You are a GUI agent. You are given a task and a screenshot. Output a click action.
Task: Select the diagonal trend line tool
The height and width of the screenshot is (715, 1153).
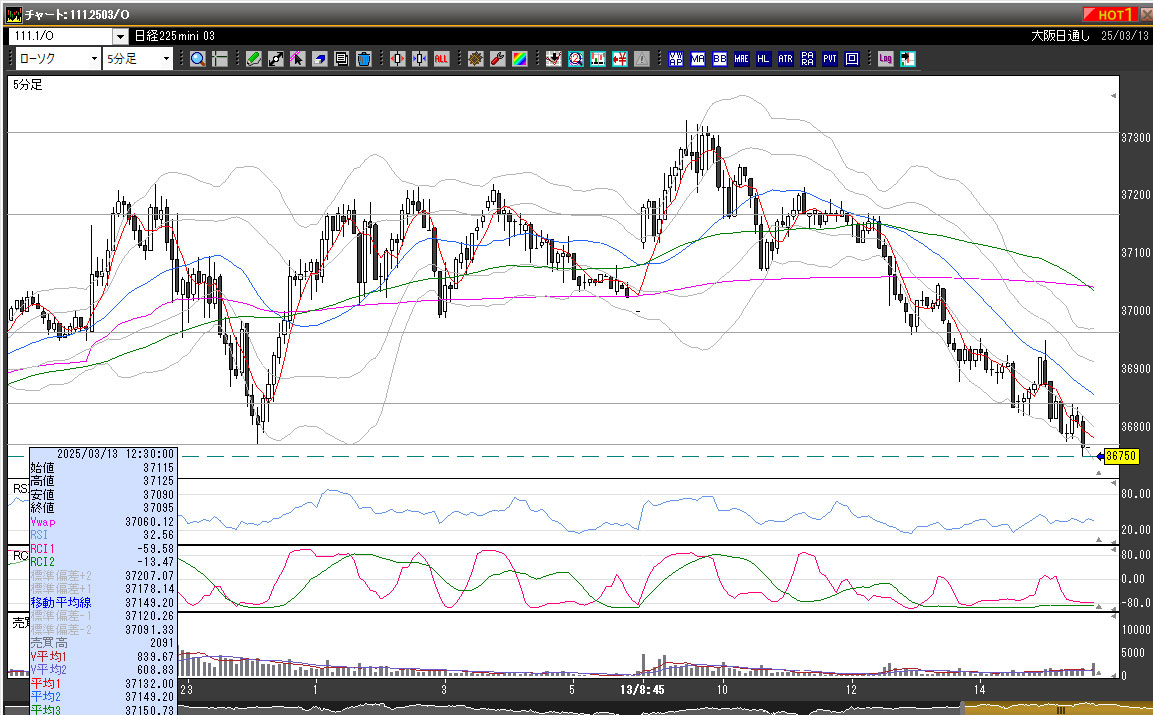(x=276, y=59)
